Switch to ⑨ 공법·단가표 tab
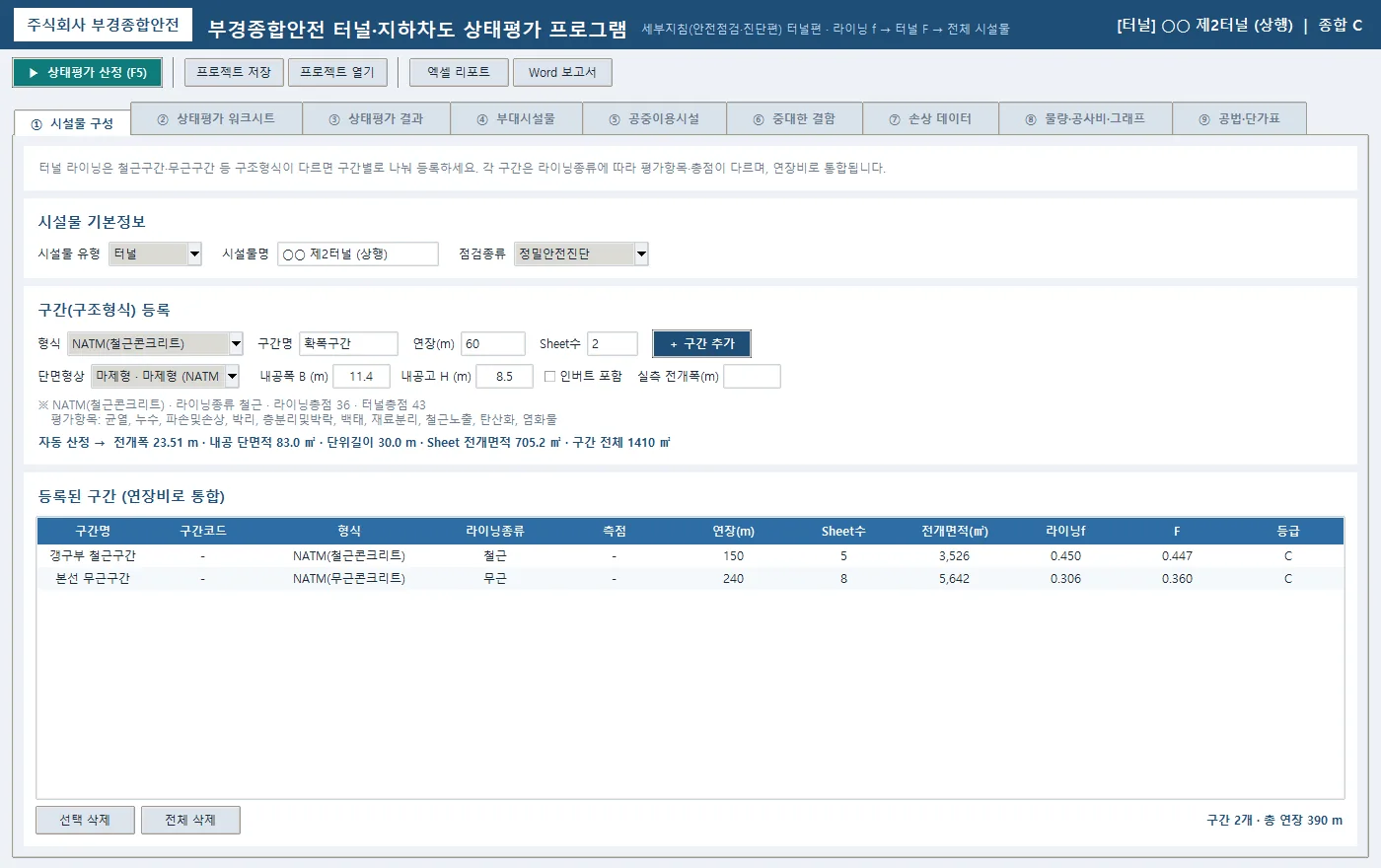Image resolution: width=1381 pixels, height=868 pixels. point(1239,118)
